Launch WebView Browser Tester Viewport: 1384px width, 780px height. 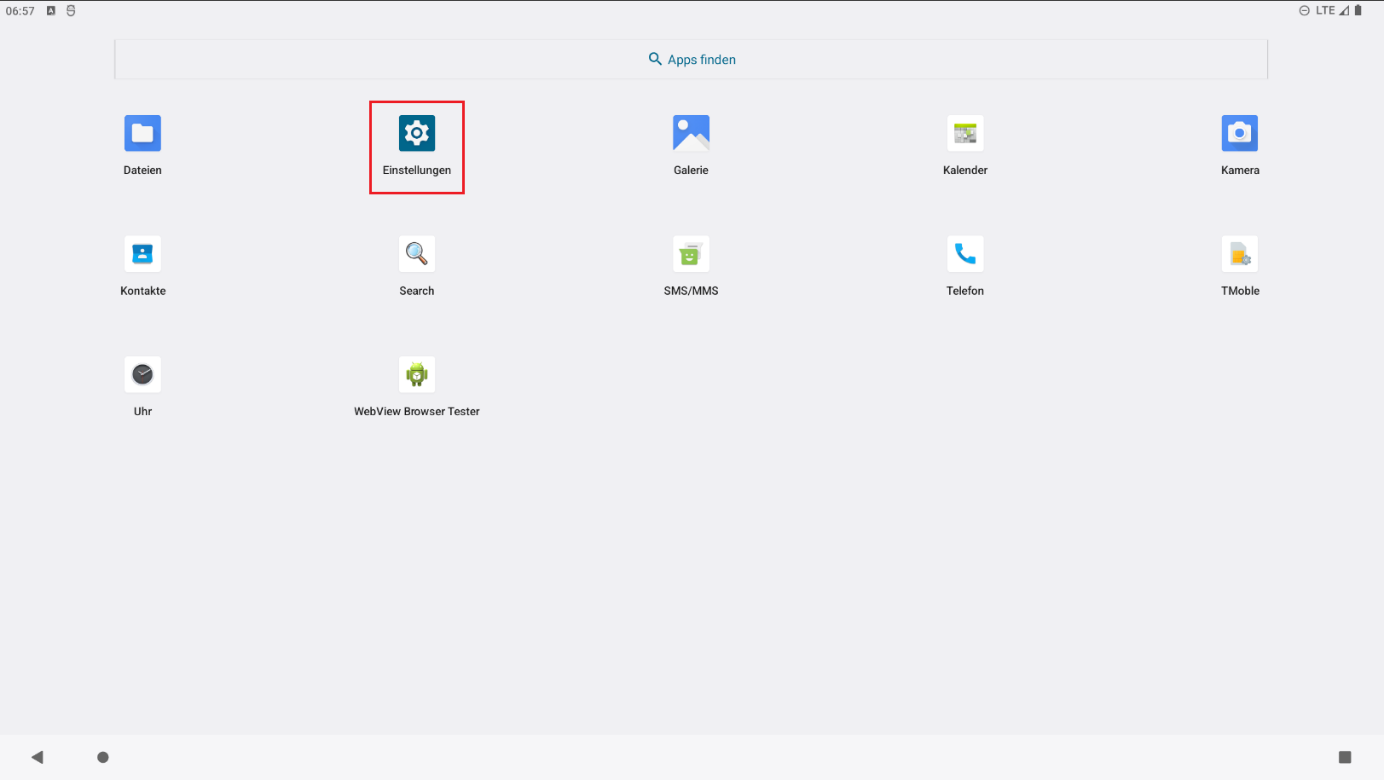(416, 375)
